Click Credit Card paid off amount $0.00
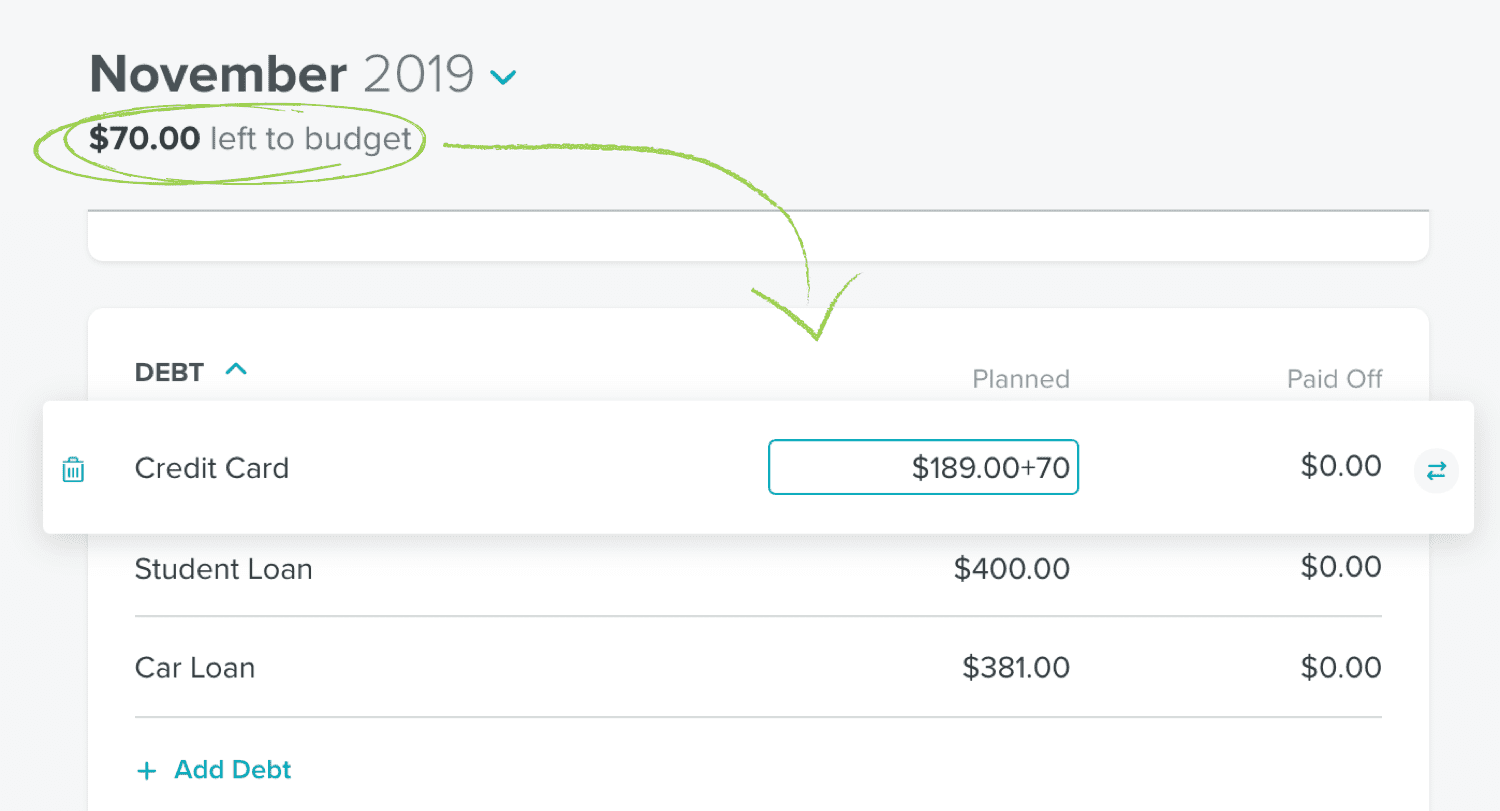Viewport: 1500px width, 811px height. 1341,466
